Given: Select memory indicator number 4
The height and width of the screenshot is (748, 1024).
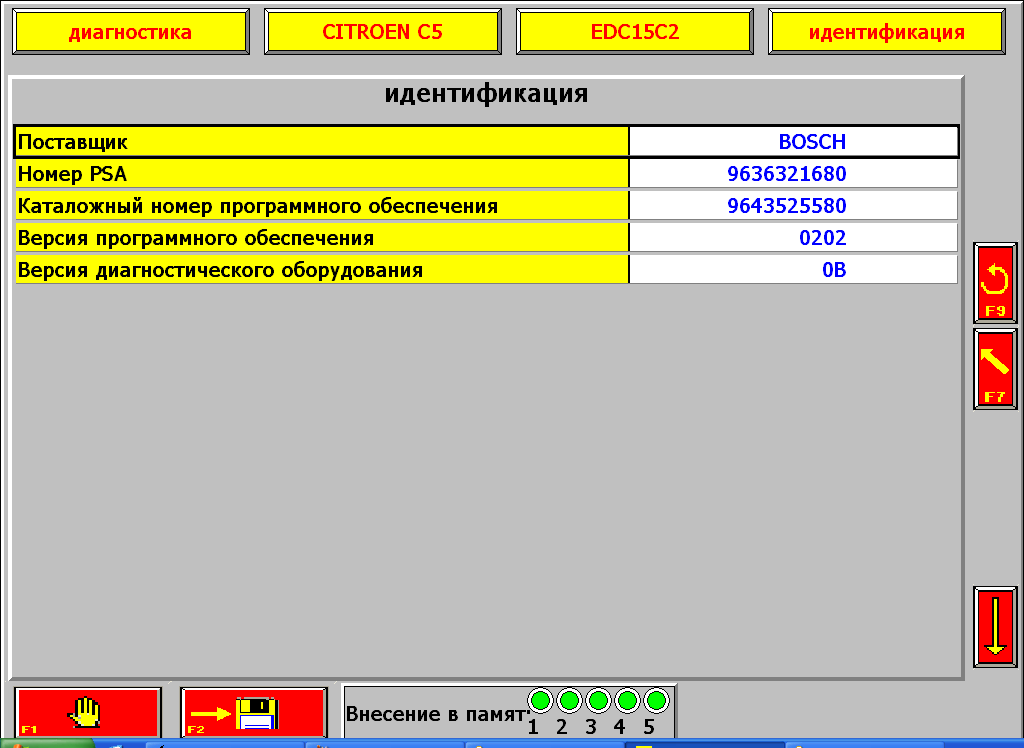Looking at the screenshot, I should click(627, 701).
